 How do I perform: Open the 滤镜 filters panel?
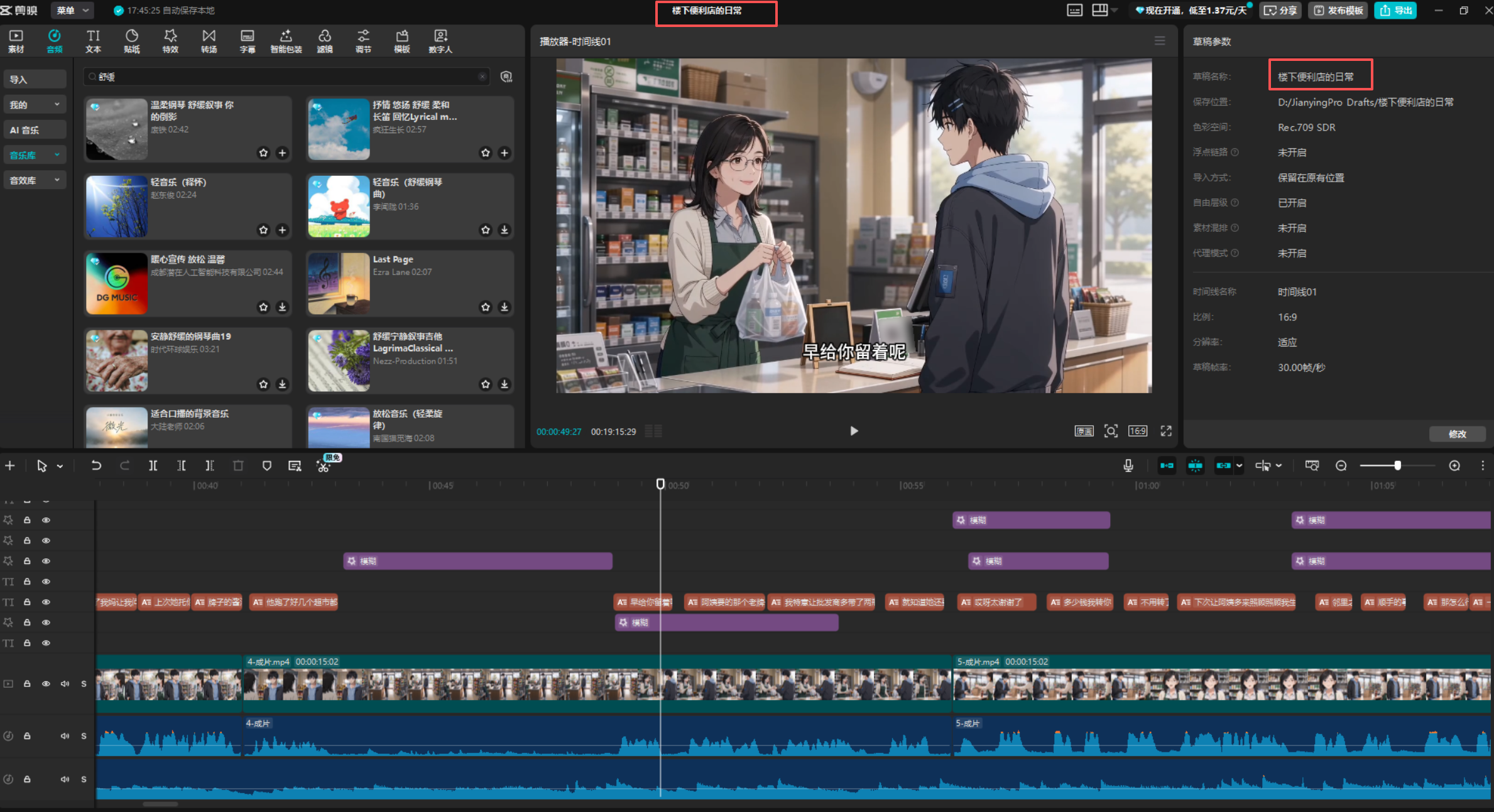(325, 41)
